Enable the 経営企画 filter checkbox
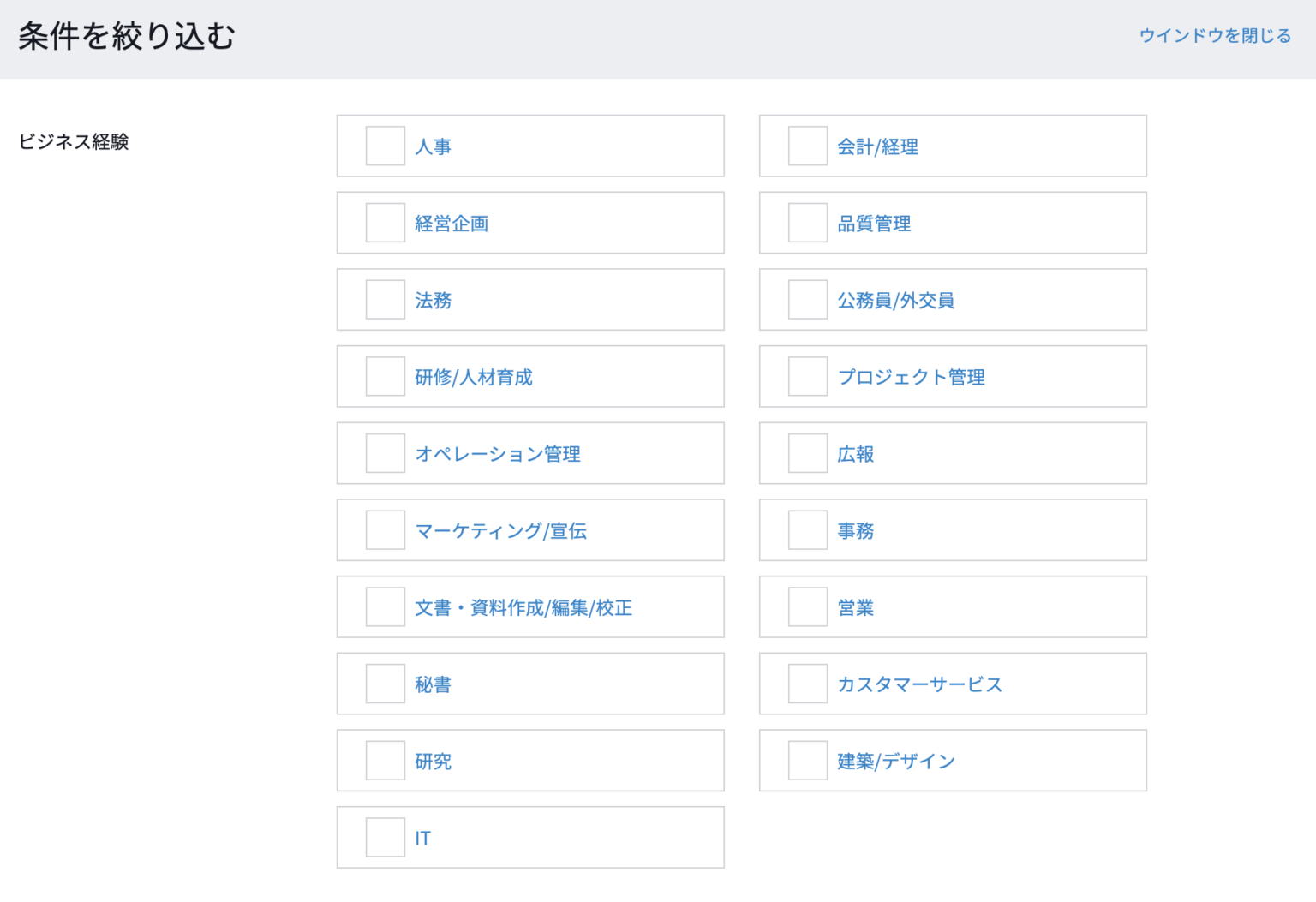This screenshot has height=902, width=1316. click(x=385, y=223)
